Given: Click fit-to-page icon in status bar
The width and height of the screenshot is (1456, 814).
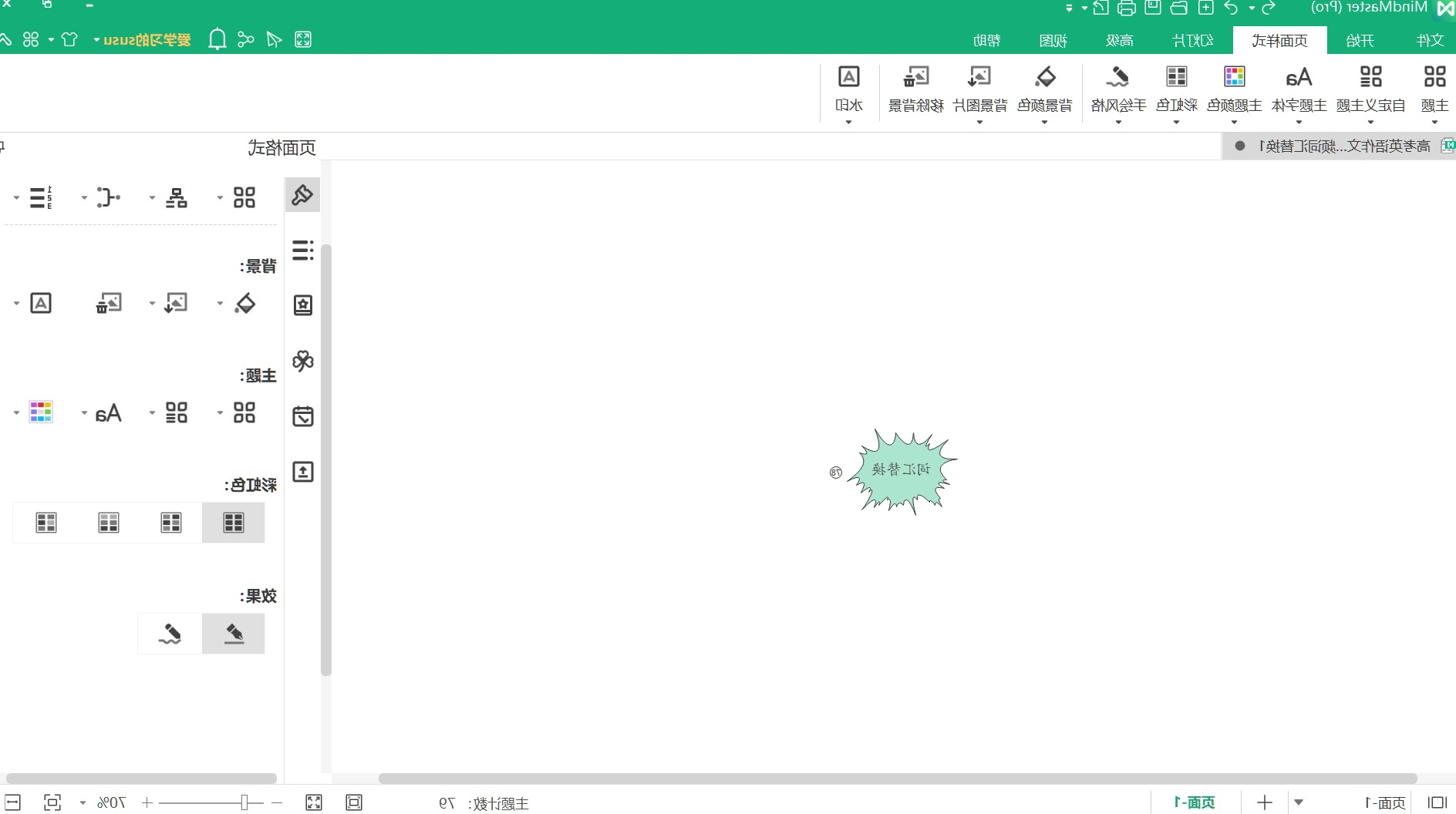Looking at the screenshot, I should (354, 802).
